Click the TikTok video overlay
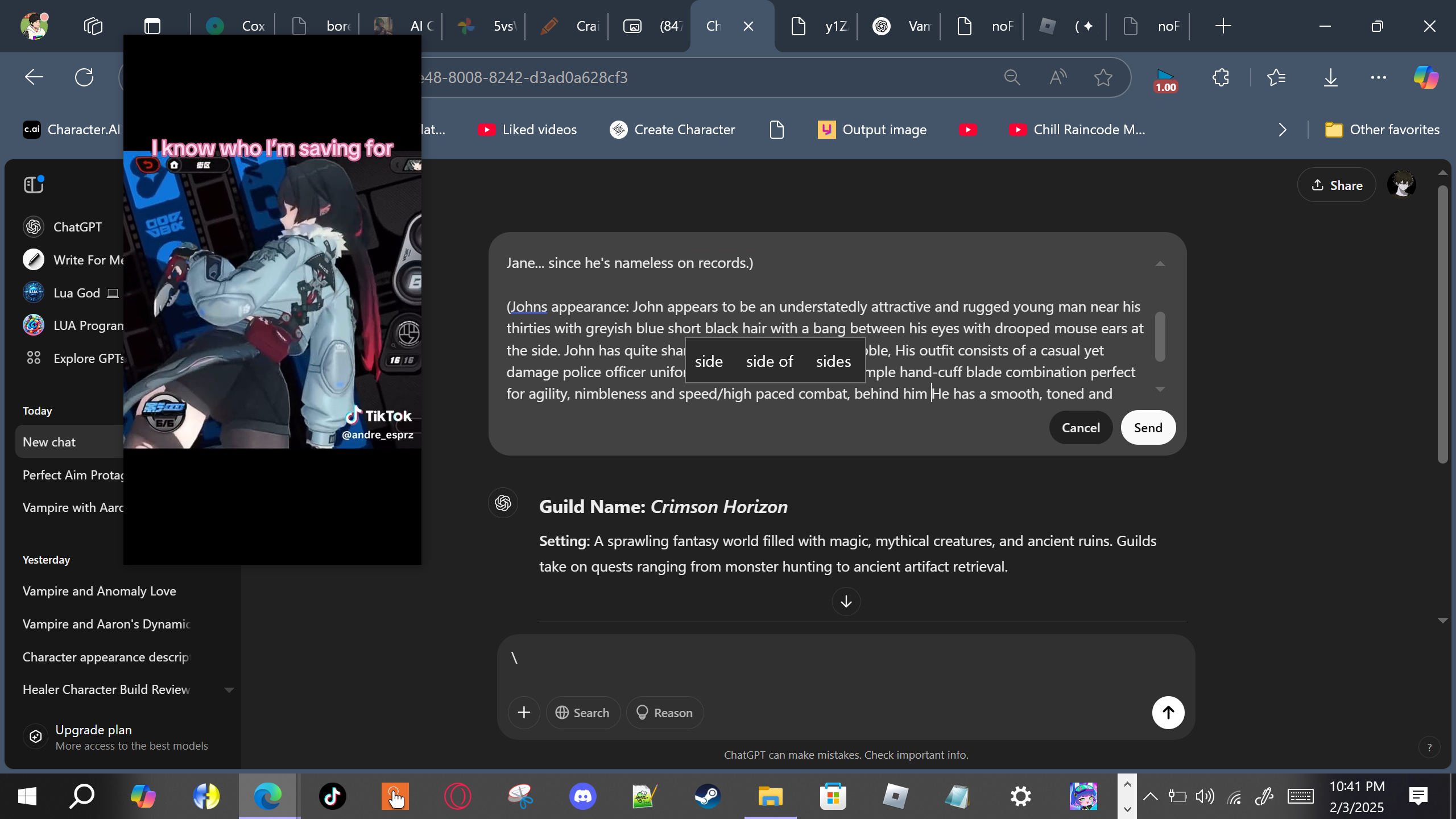The width and height of the screenshot is (1456, 819). pos(272,300)
